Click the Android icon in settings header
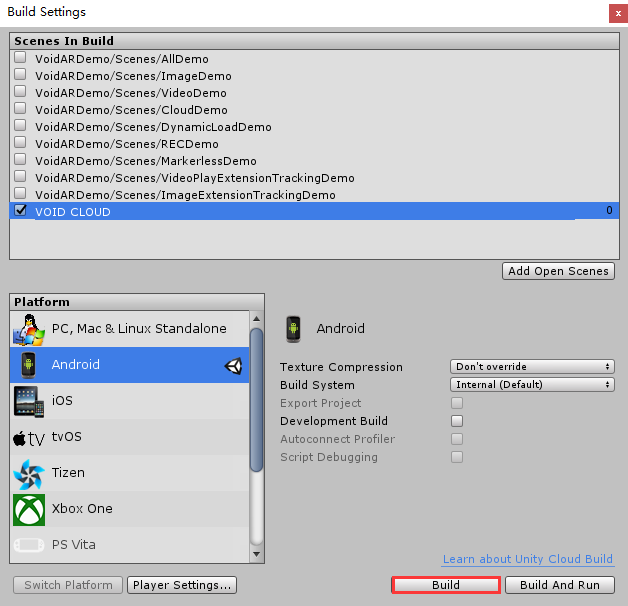628x606 pixels. pyautogui.click(x=293, y=329)
